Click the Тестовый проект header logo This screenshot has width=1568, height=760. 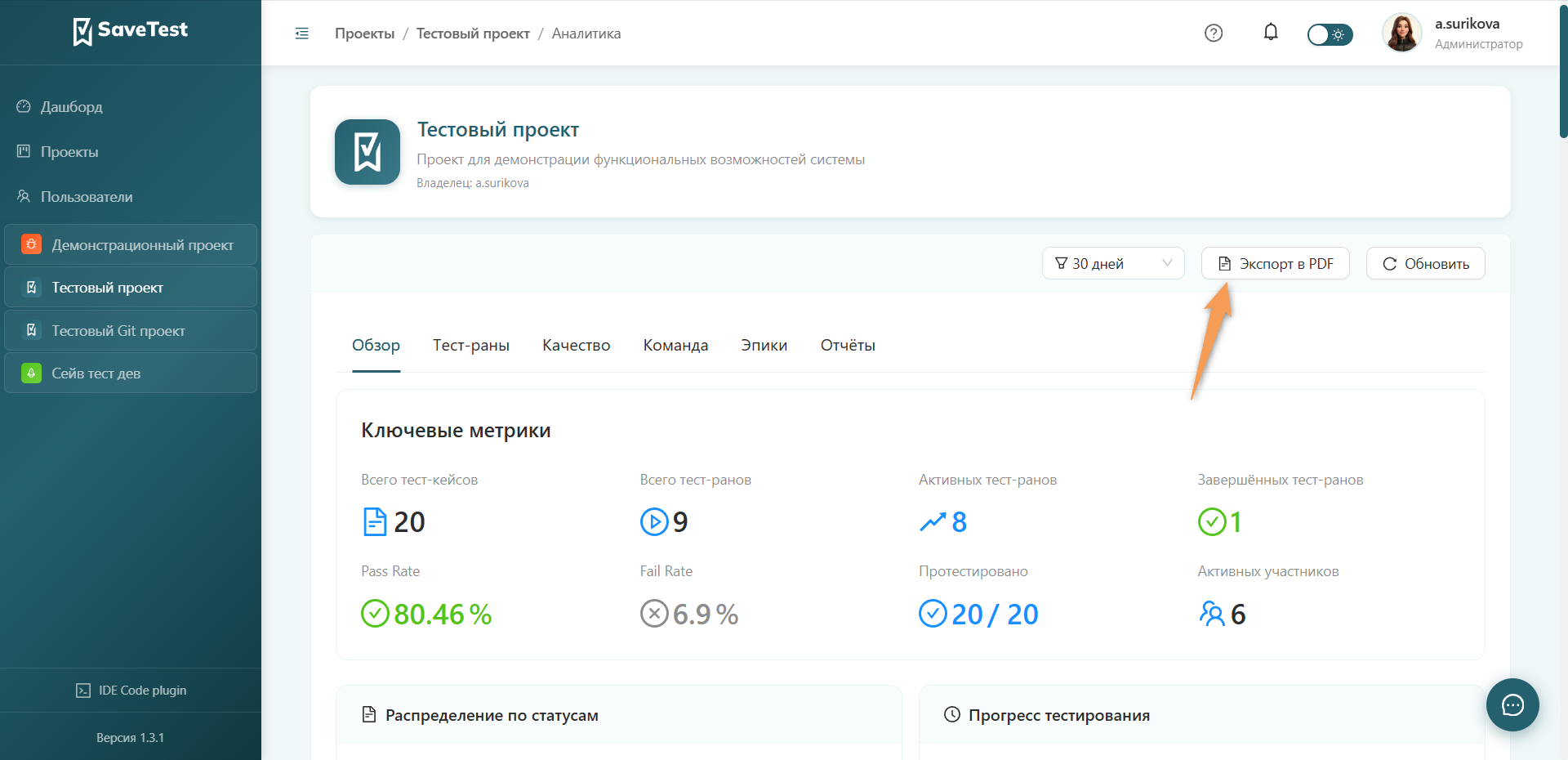coord(367,152)
